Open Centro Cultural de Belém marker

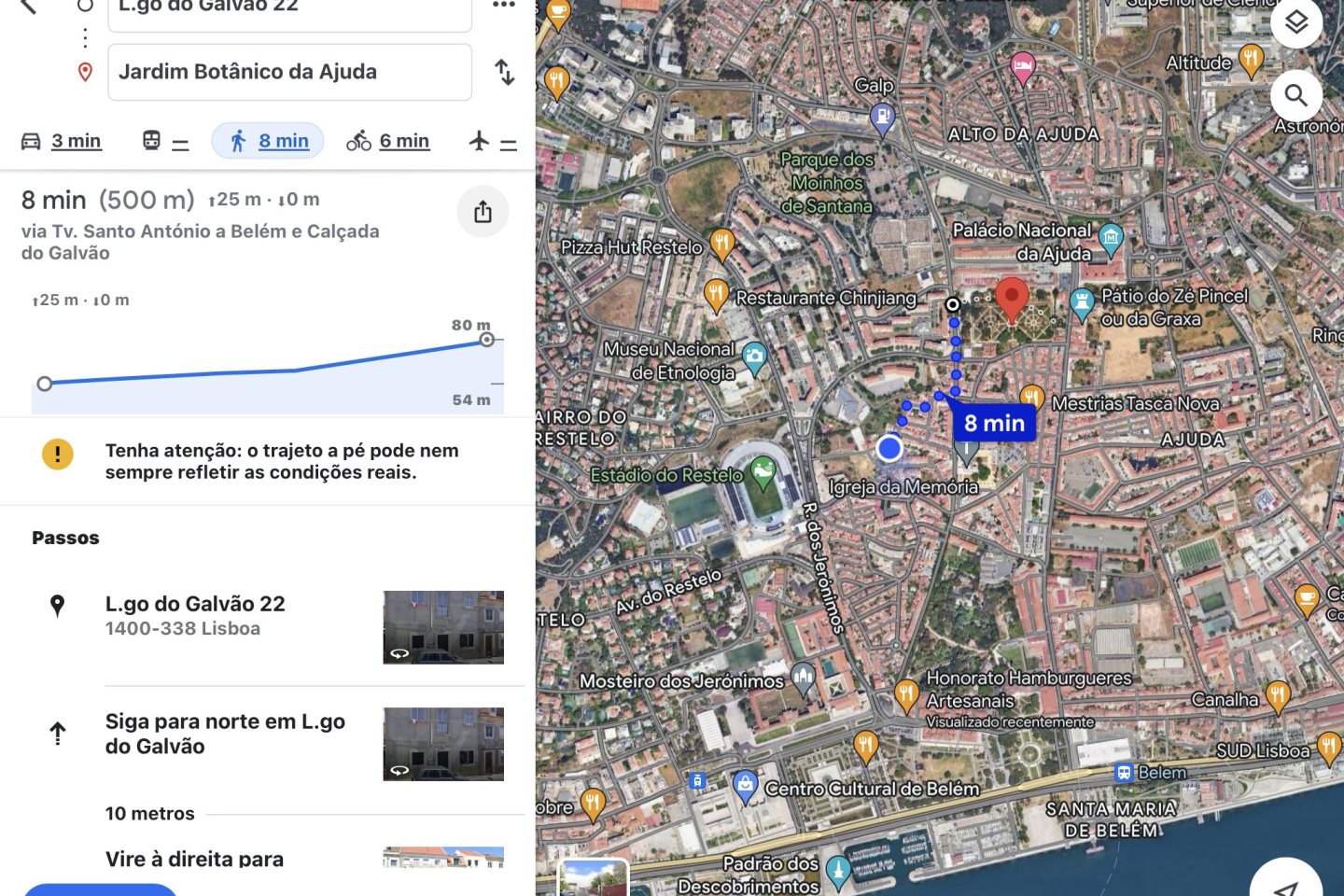[745, 787]
